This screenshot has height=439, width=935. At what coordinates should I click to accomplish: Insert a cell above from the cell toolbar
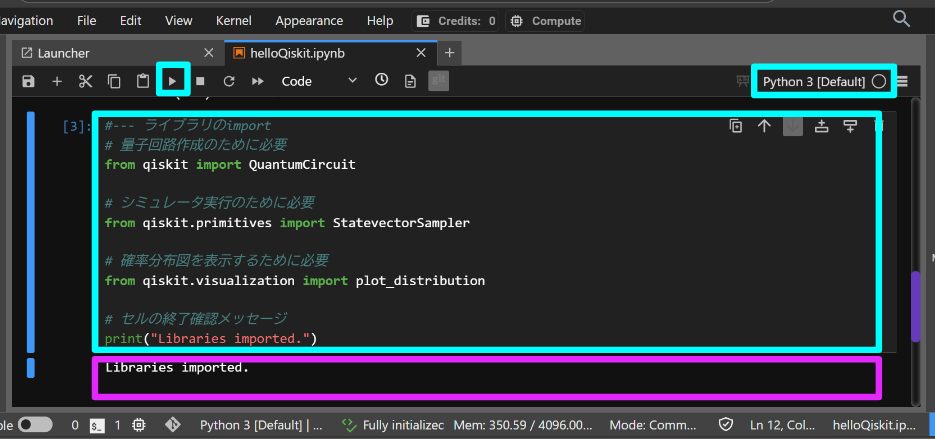(x=822, y=126)
